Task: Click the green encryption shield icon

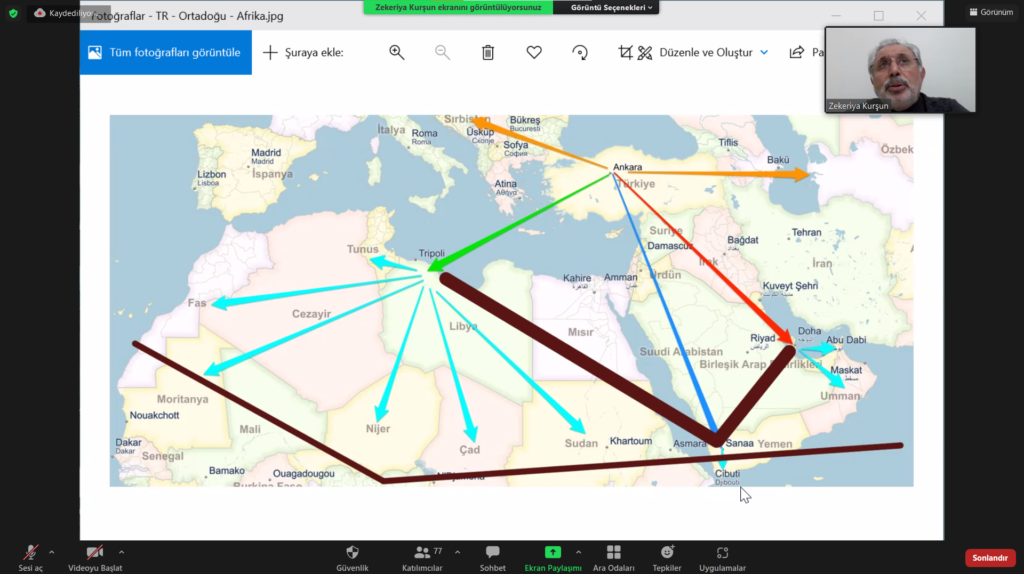Action: 13,13
